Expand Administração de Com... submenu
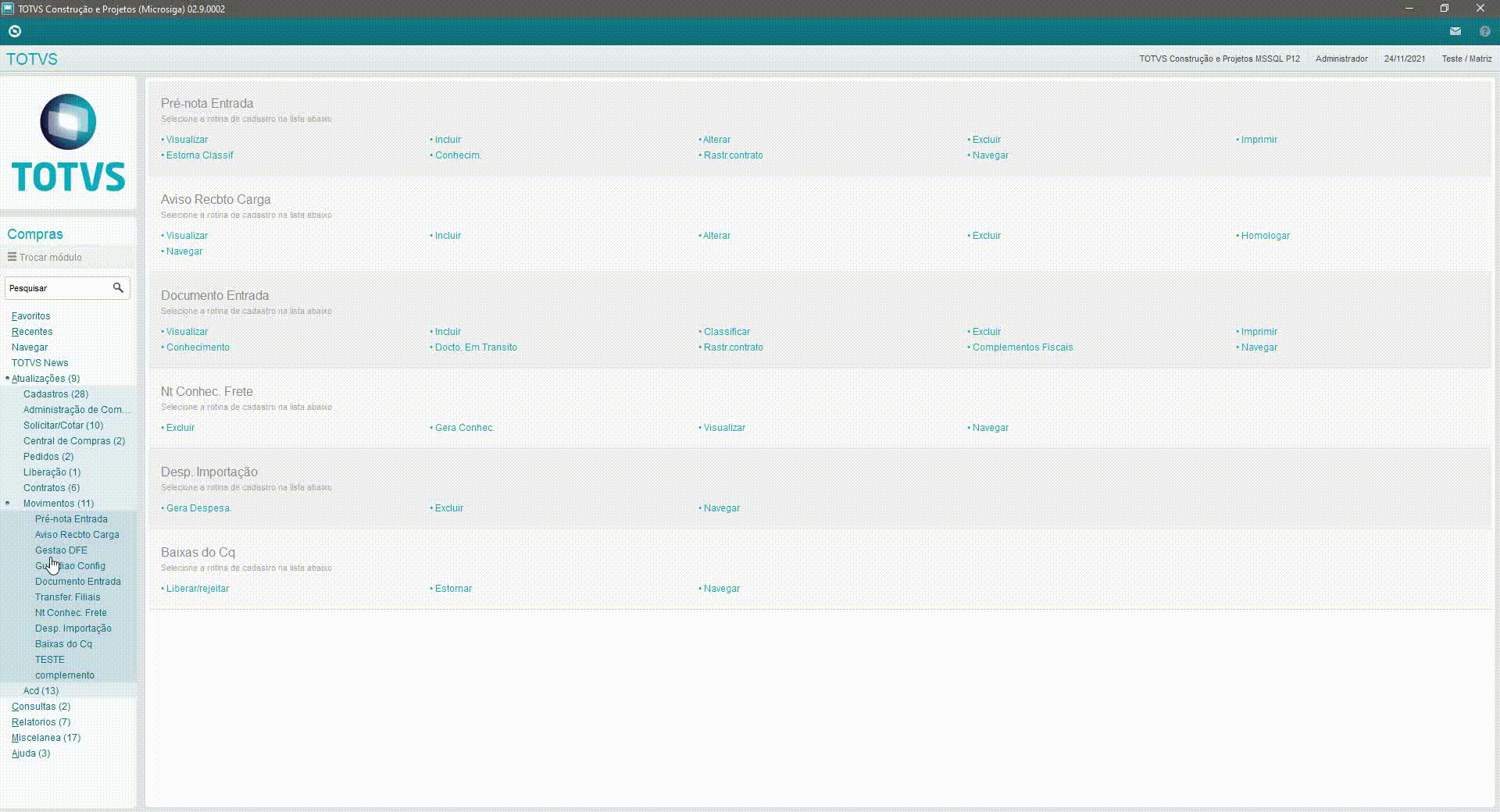The image size is (1500, 812). pyautogui.click(x=77, y=410)
